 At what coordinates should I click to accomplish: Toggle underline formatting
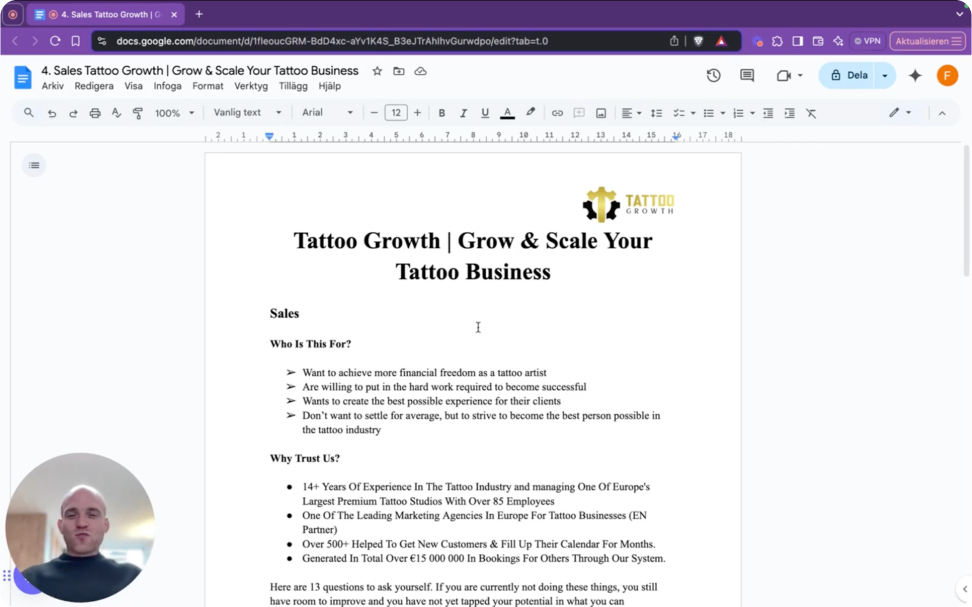[485, 113]
